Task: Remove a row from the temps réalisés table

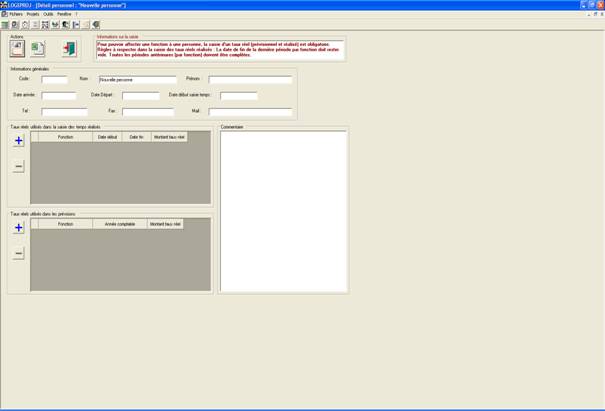Action: click(18, 167)
